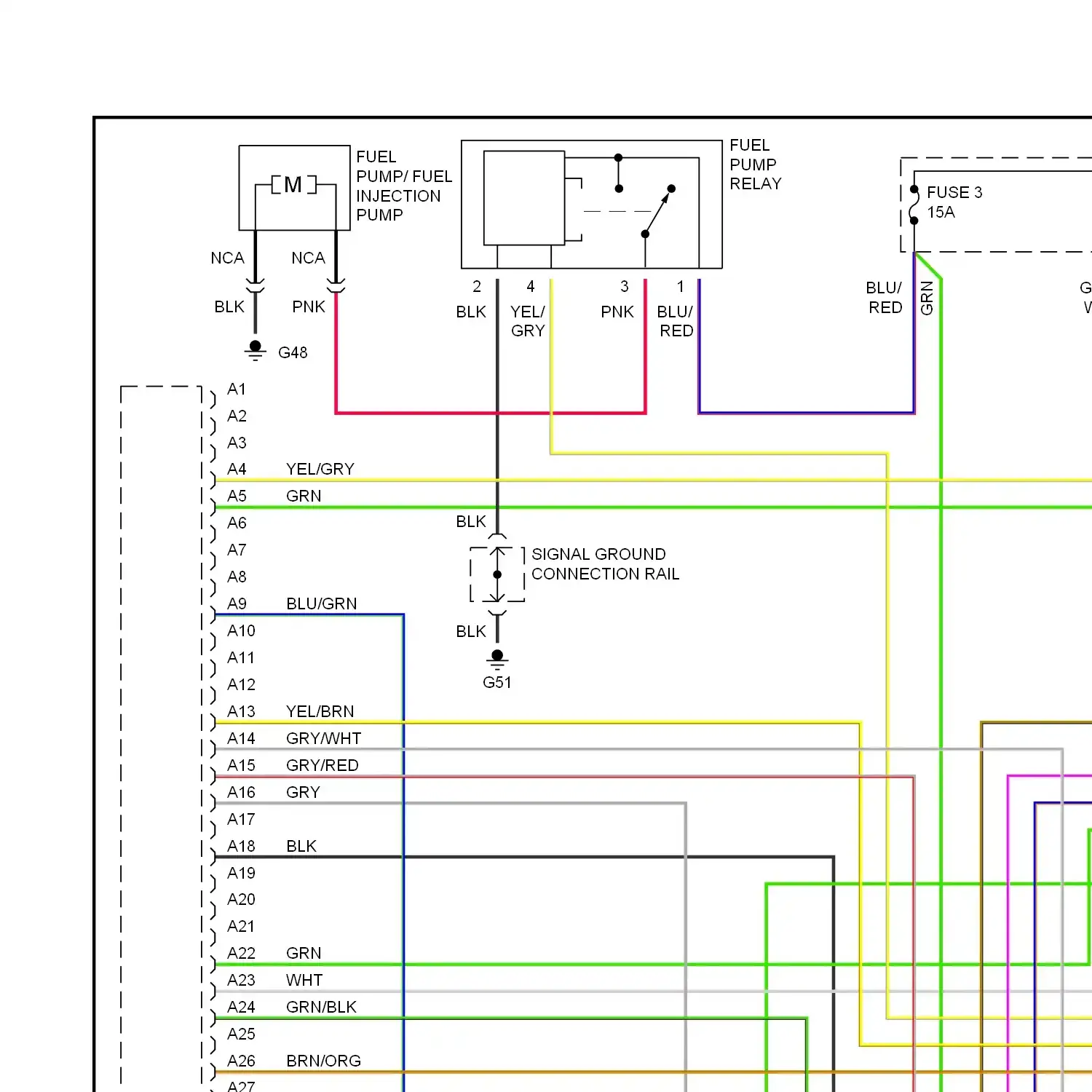The image size is (1092, 1092).
Task: Select SIGNAL GROUND CONNECTION RAIL text
Action: tap(605, 564)
